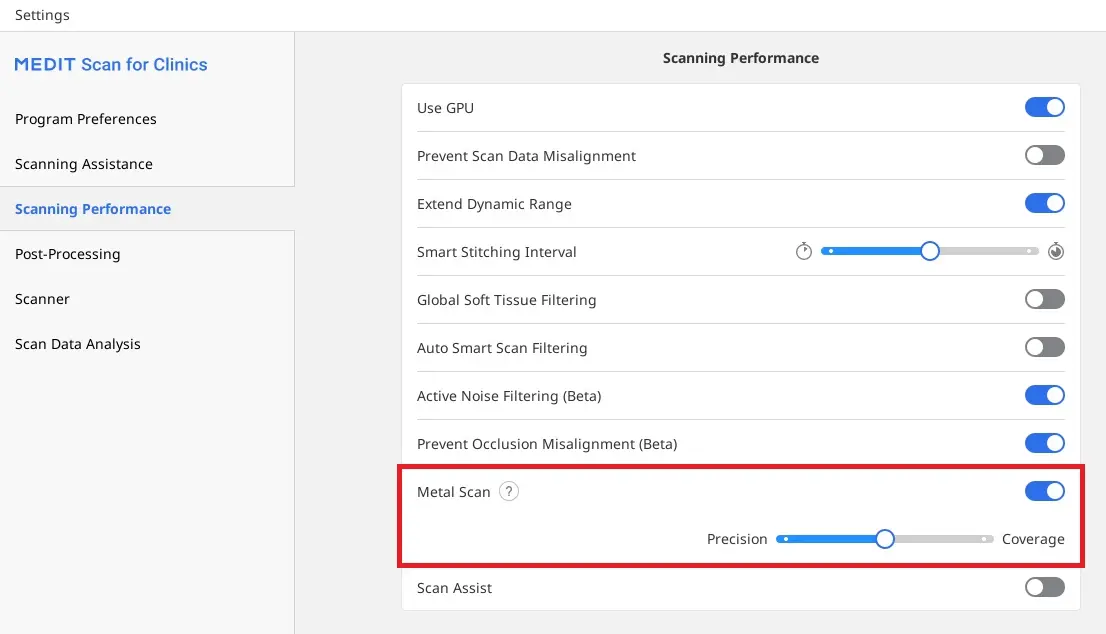Click the Scanning Performance heading

741,58
